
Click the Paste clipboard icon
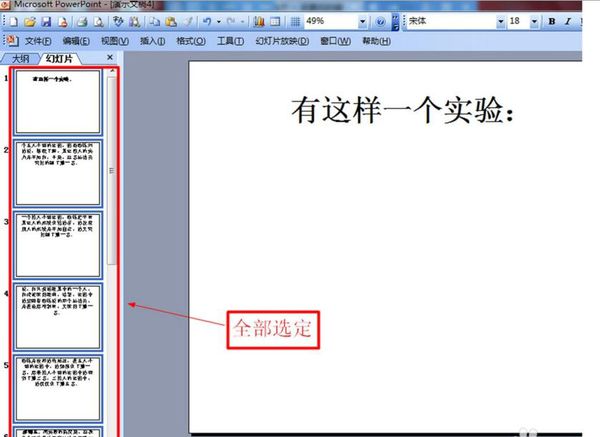coord(171,21)
